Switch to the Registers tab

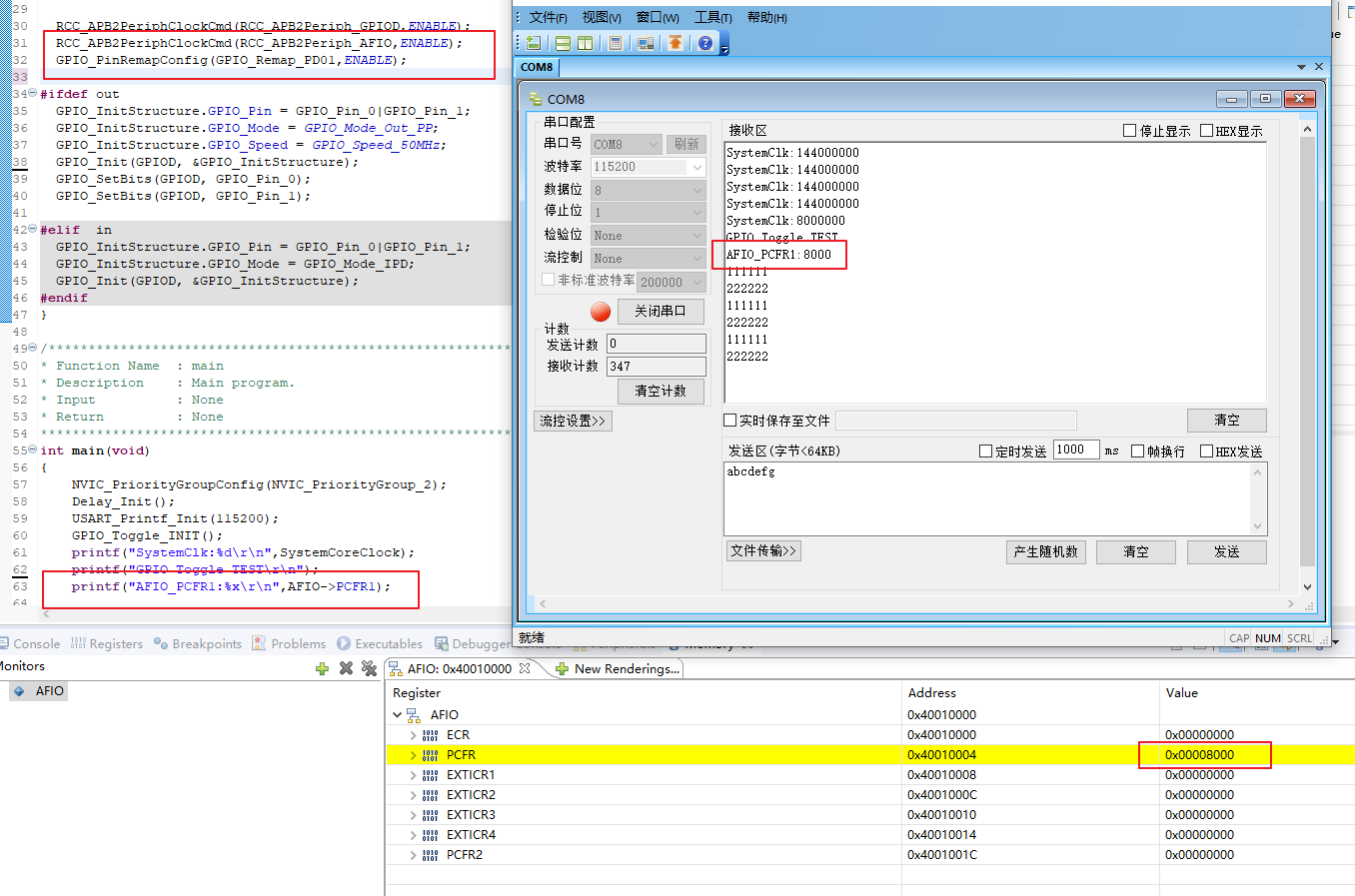click(x=107, y=644)
